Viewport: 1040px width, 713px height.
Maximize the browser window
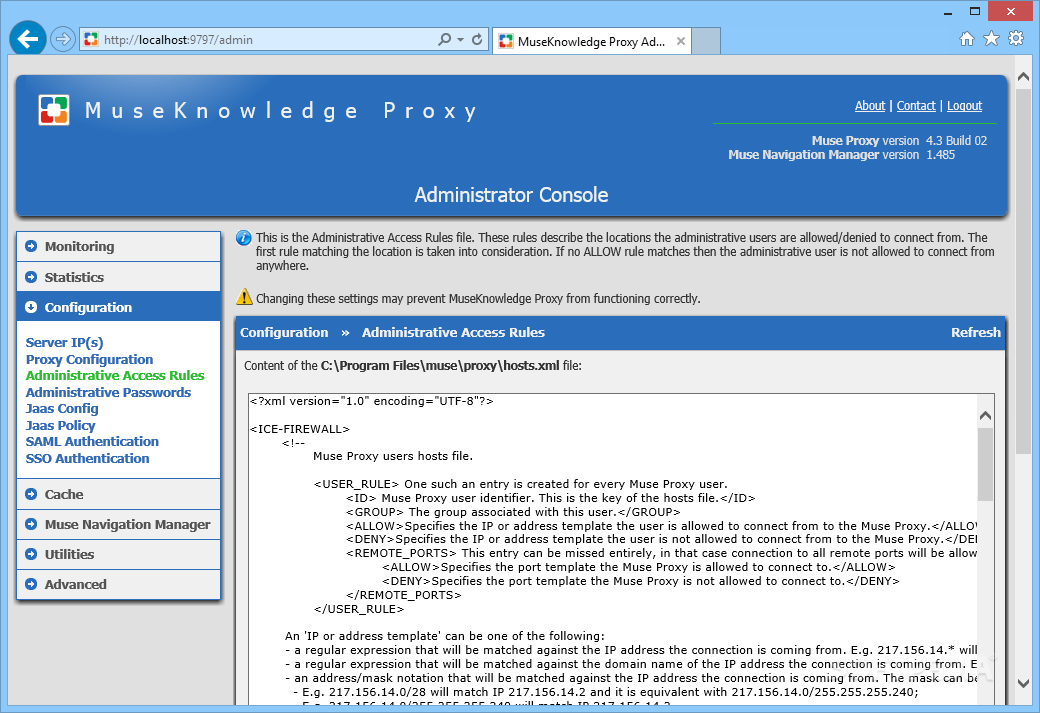click(974, 11)
